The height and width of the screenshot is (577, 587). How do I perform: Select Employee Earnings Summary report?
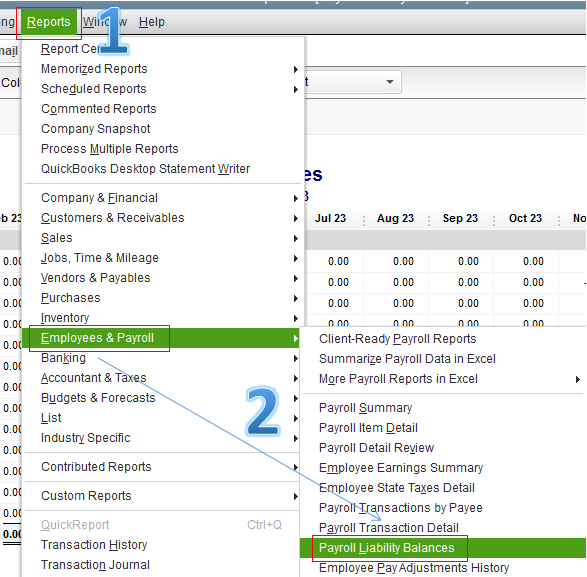tap(401, 468)
